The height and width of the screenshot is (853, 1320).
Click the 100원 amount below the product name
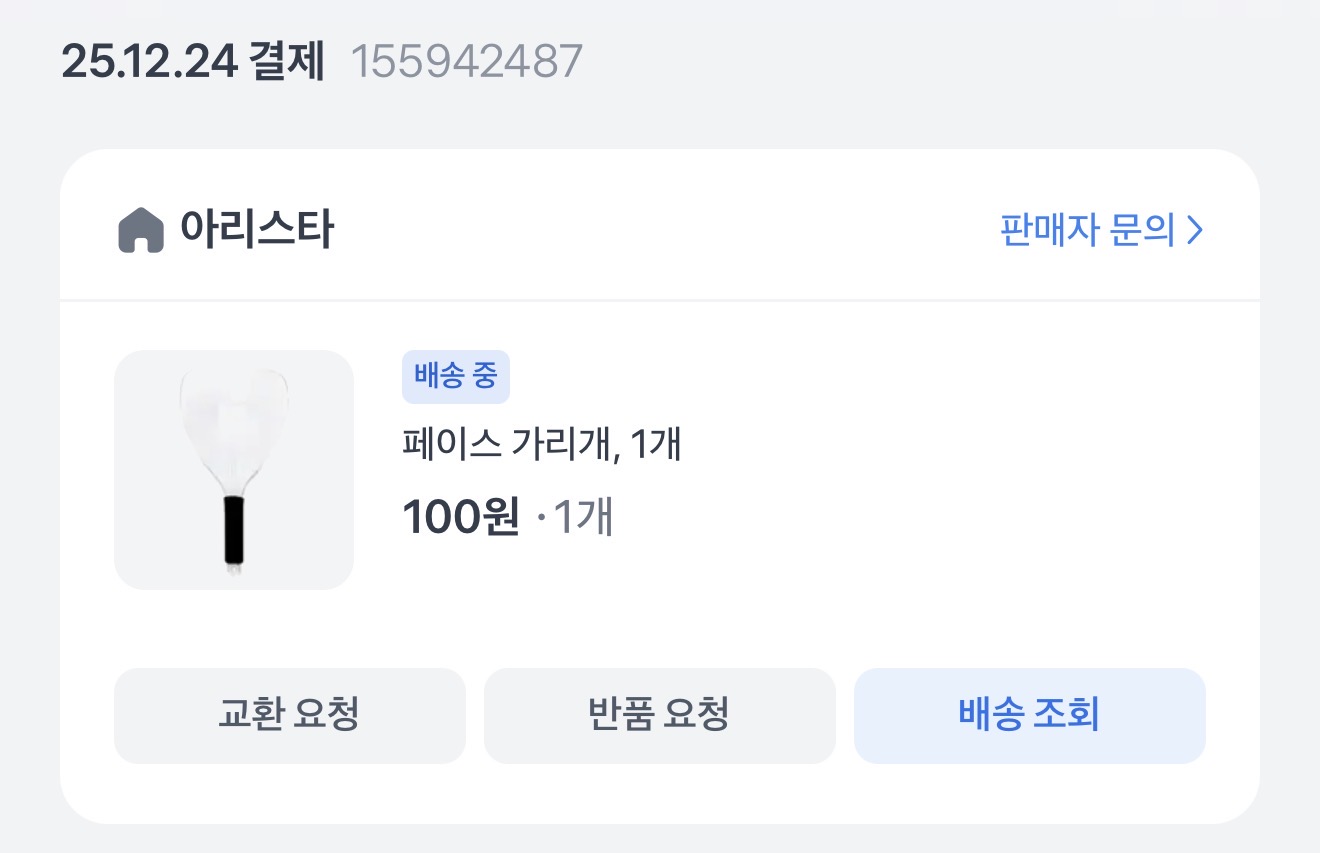[460, 517]
